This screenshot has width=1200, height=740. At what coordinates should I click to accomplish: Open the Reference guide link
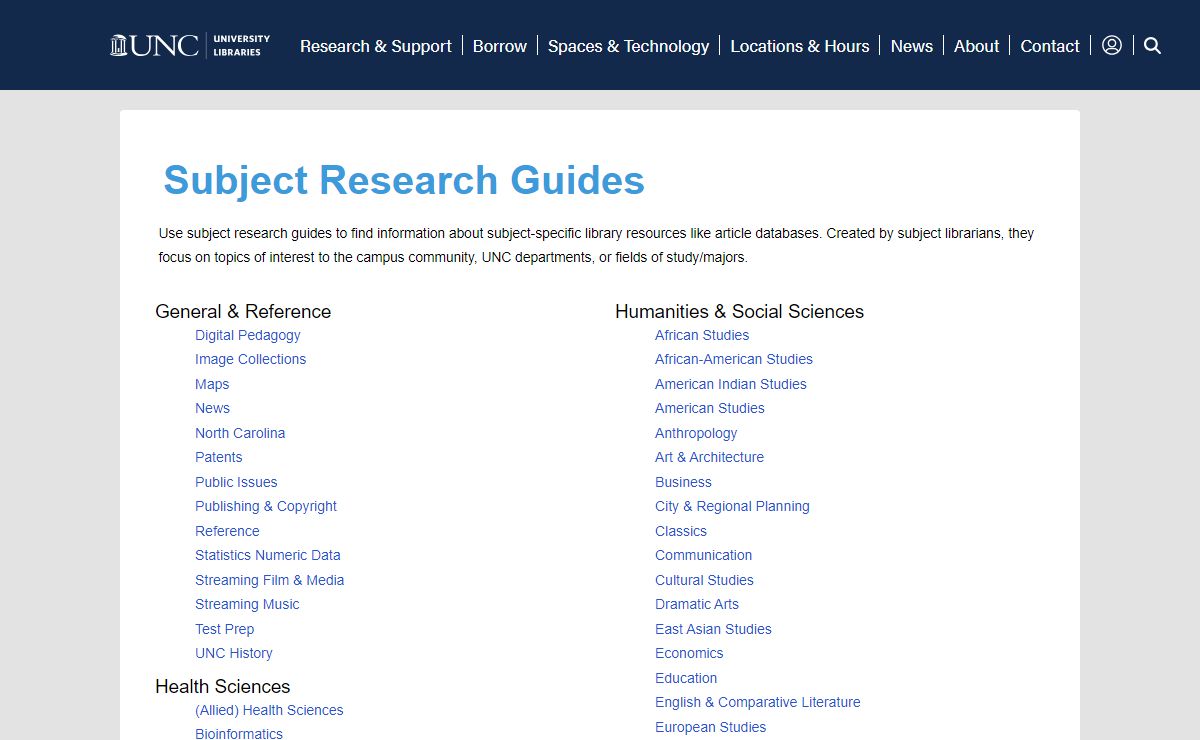coord(227,531)
